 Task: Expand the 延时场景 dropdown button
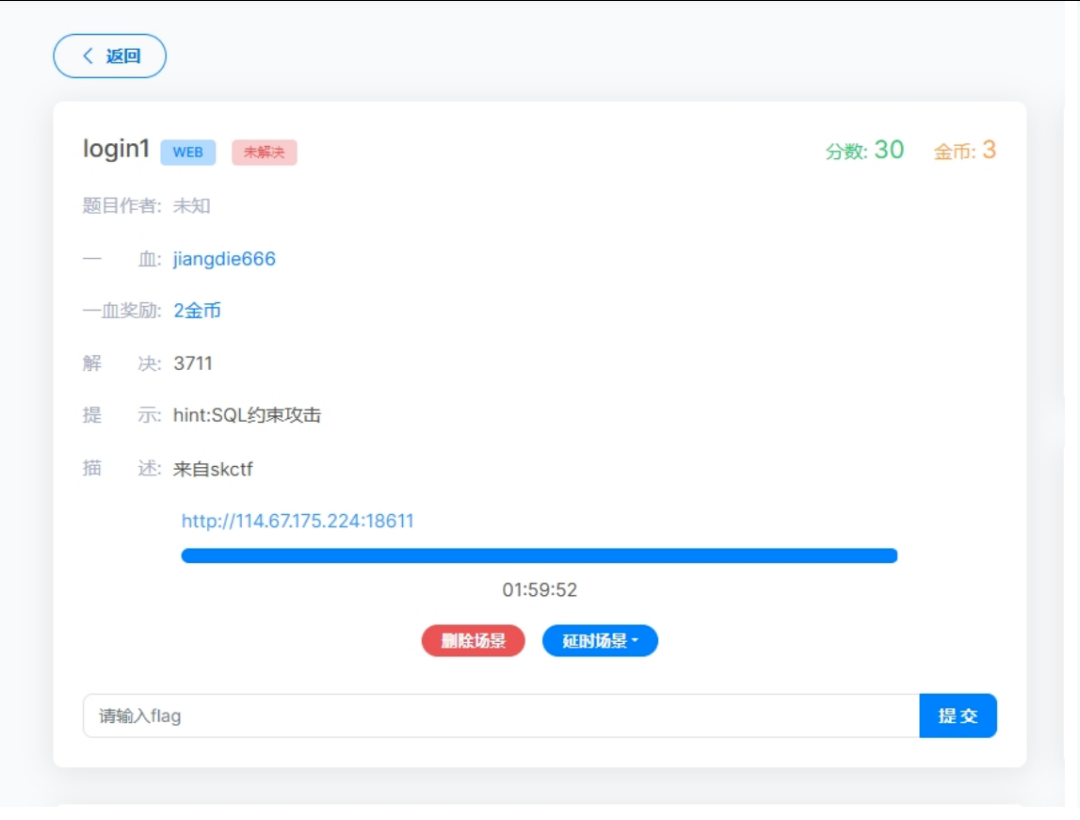(x=600, y=641)
